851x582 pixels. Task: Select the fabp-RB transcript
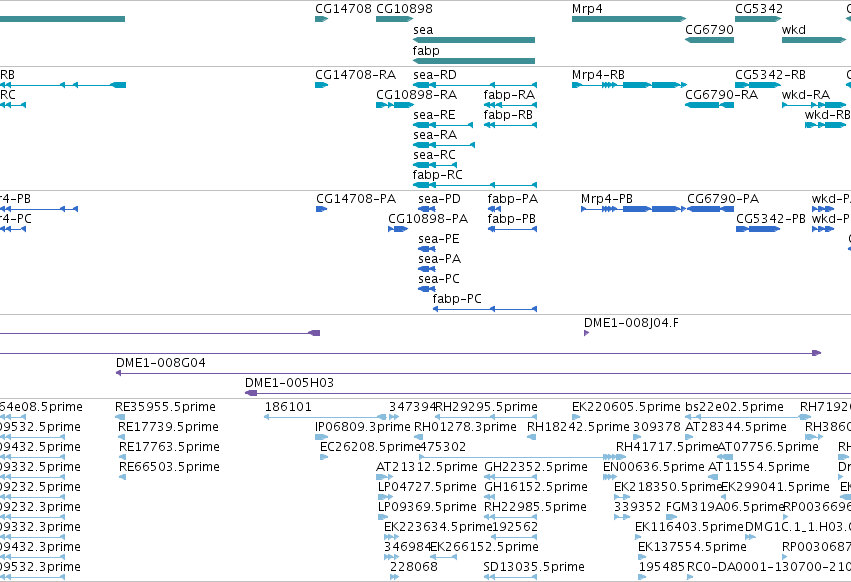tap(510, 125)
